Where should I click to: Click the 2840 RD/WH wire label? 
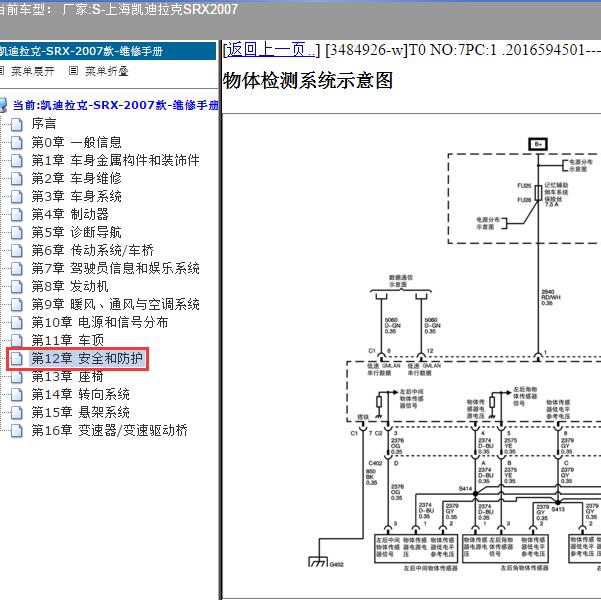tap(551, 297)
